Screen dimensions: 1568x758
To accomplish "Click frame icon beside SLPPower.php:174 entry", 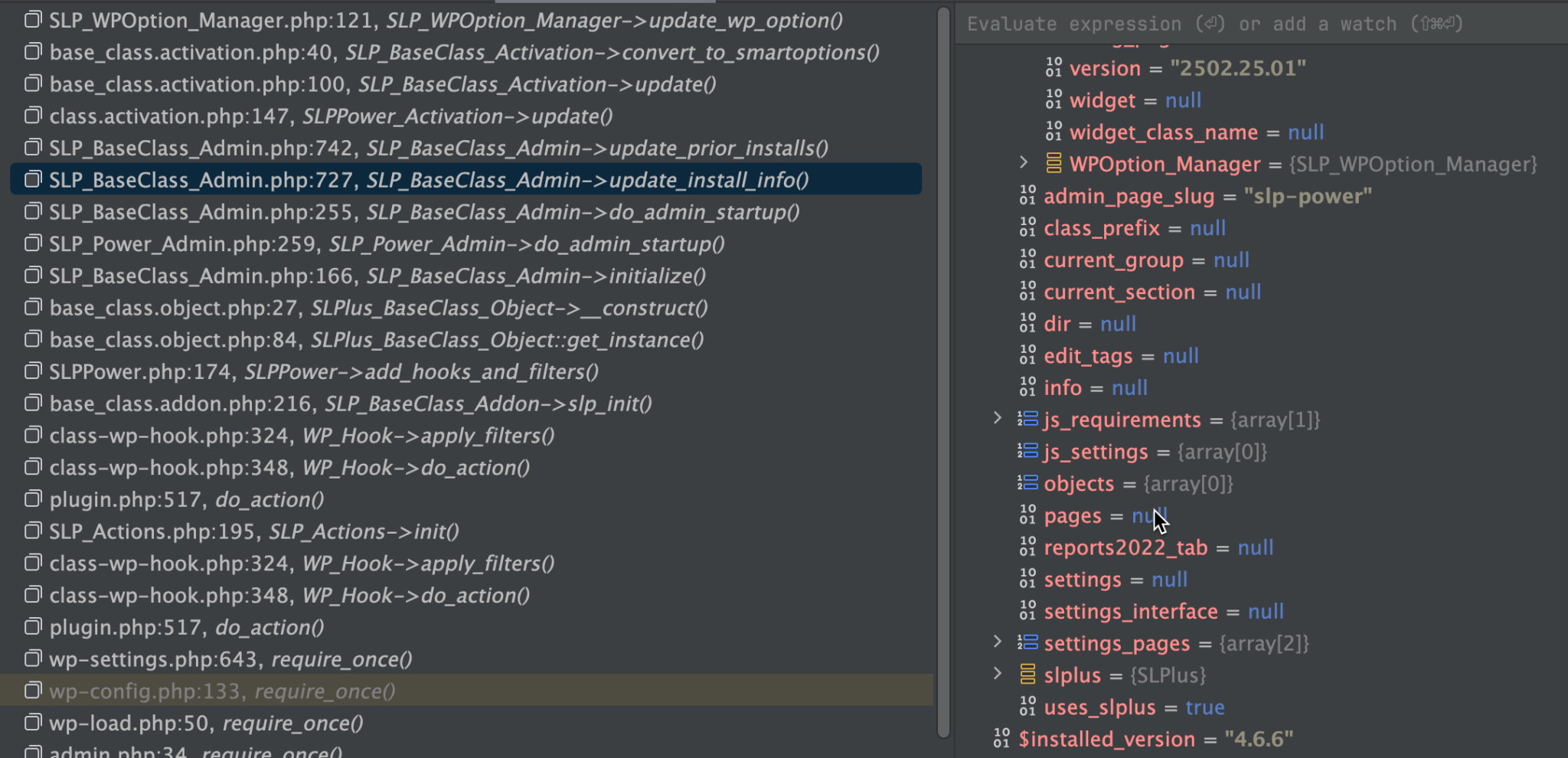I will pos(32,371).
